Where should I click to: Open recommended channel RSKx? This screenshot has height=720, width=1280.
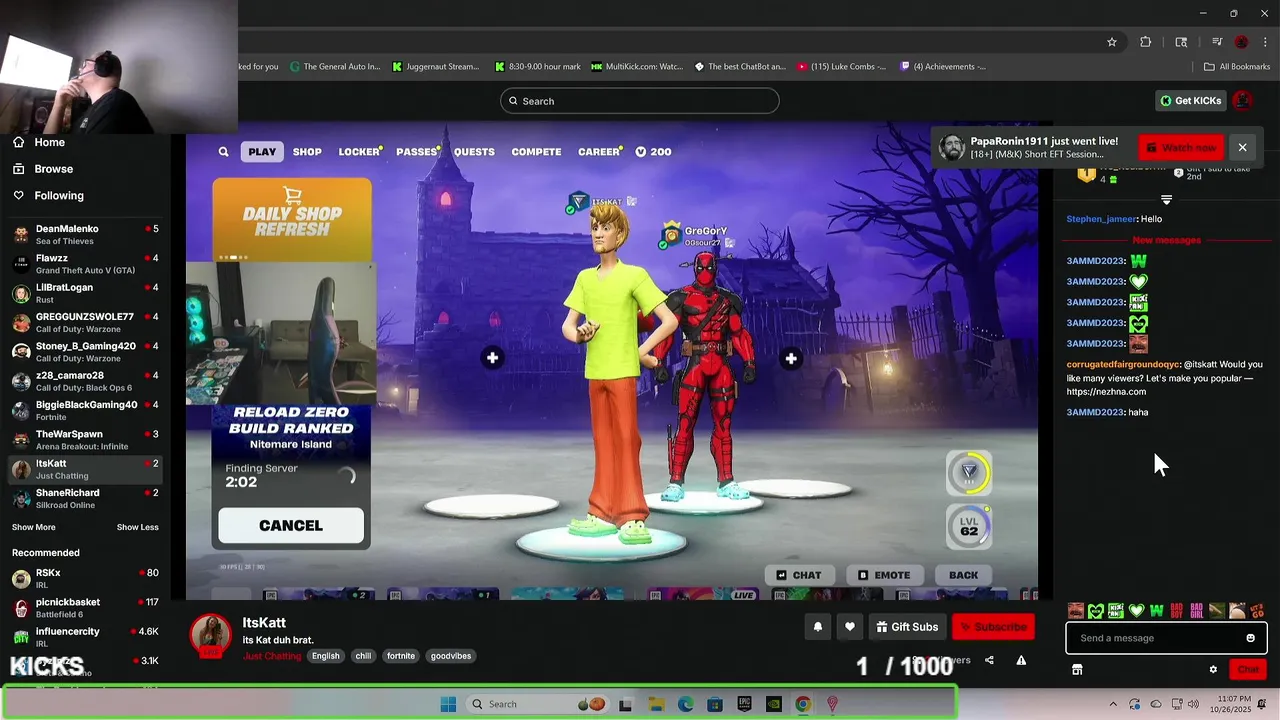[x=85, y=579]
